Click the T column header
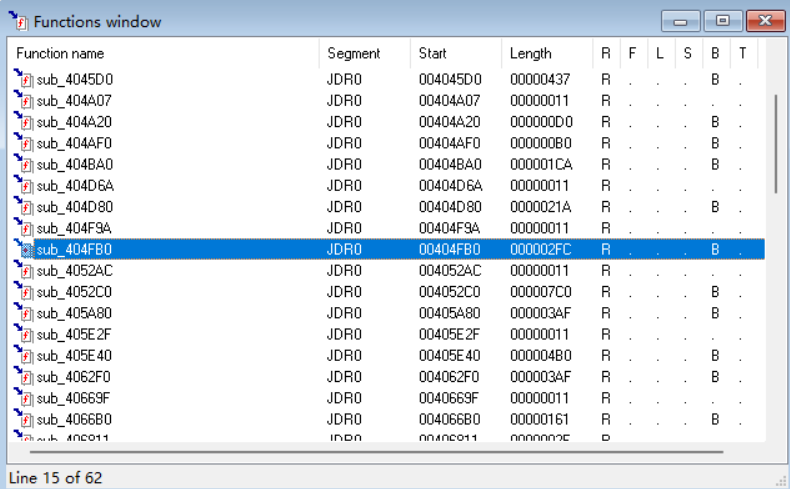This screenshot has height=489, width=790. click(742, 53)
